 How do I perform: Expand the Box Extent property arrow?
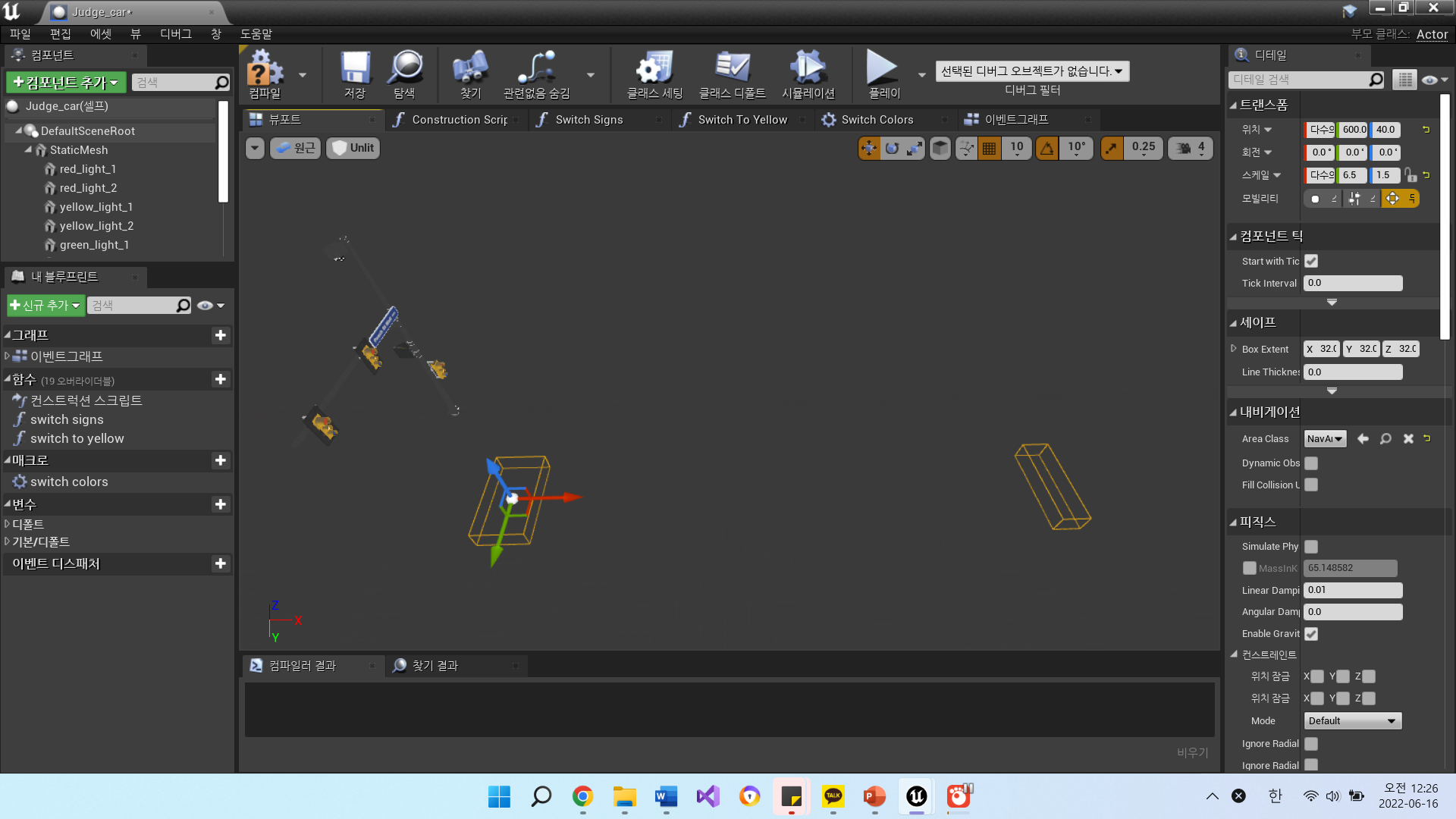click(1234, 349)
